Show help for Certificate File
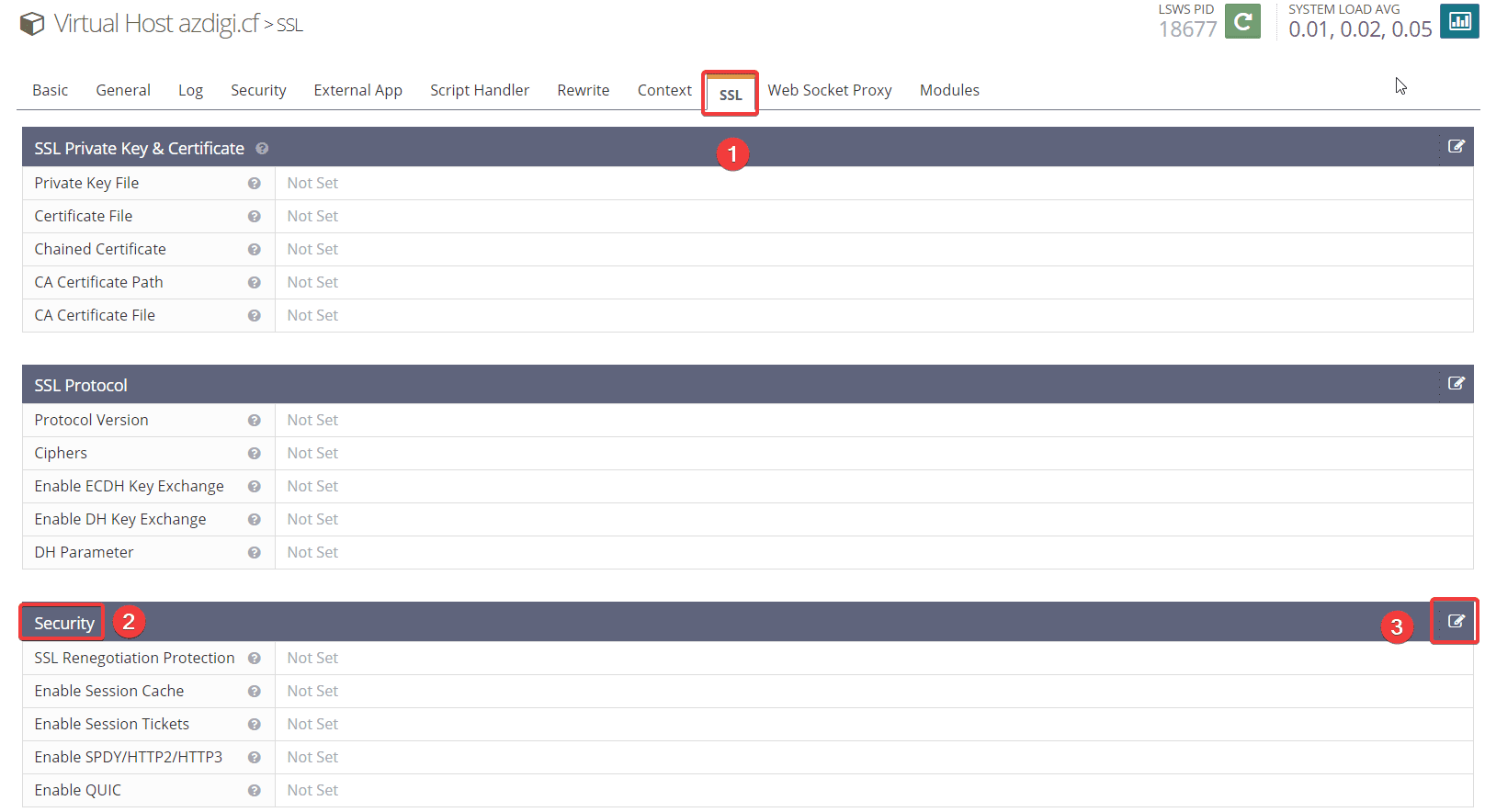 tap(255, 217)
